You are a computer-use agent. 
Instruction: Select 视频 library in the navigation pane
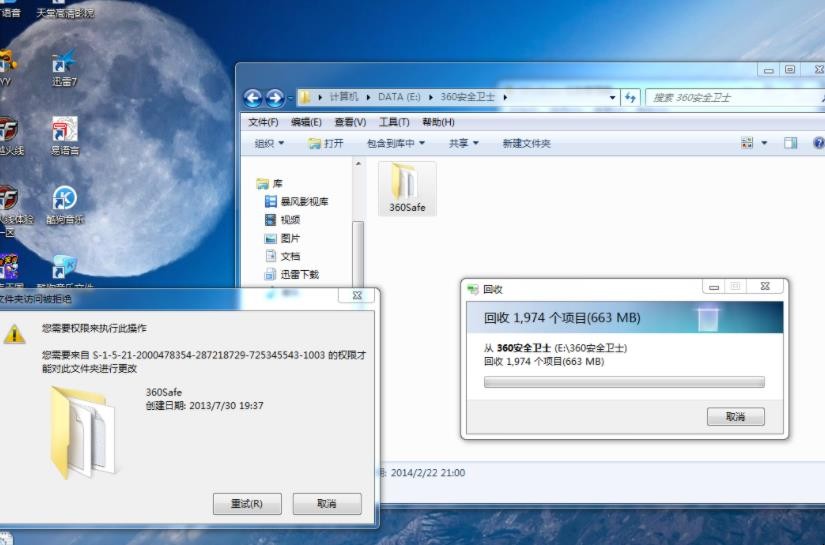(x=282, y=220)
